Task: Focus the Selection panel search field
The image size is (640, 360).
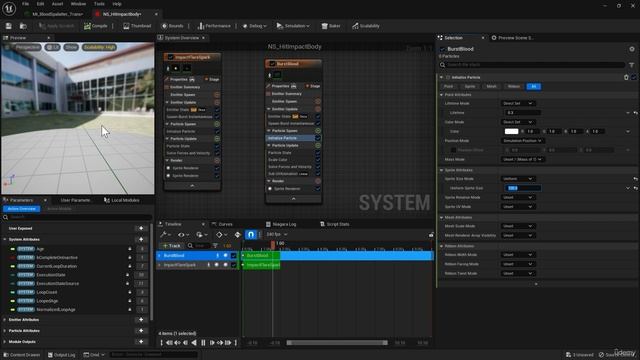Action: pos(532,65)
